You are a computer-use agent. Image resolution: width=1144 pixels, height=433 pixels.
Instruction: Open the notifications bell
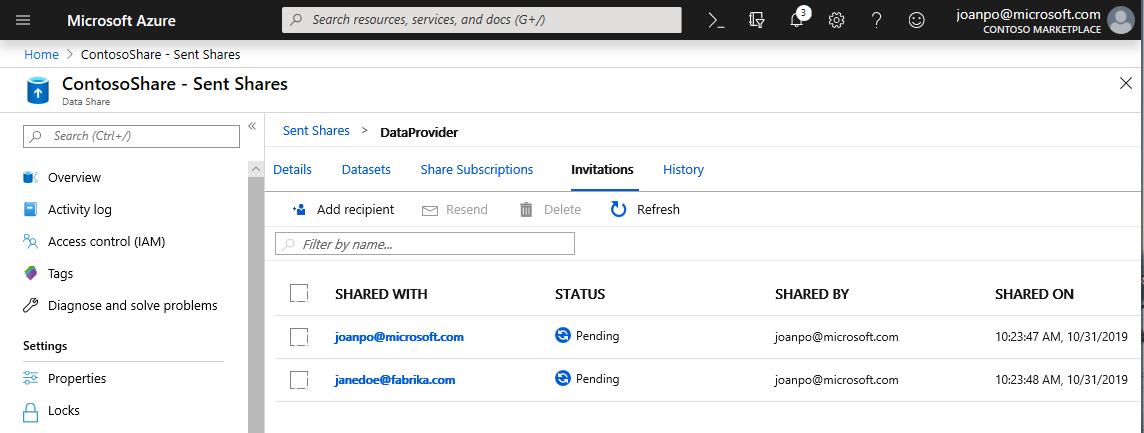797,20
